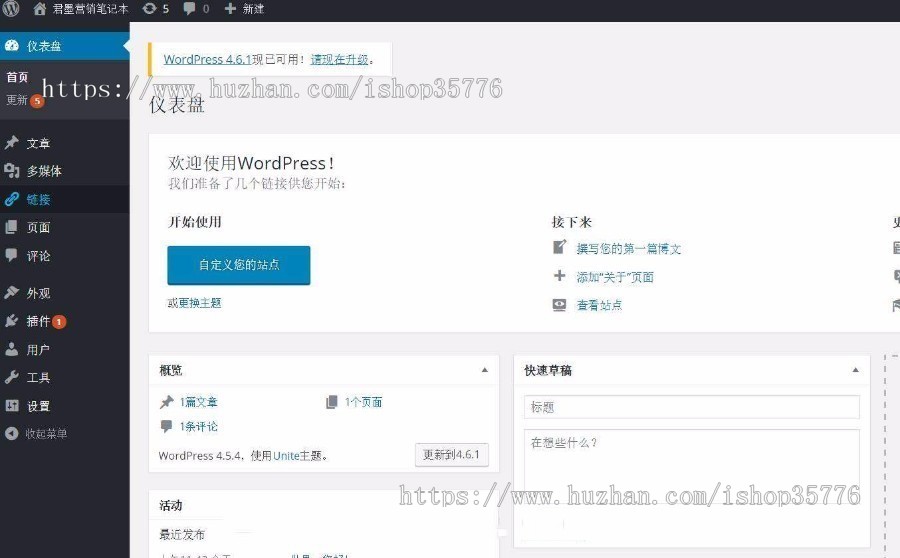Open the 页面 menu in sidebar
Image resolution: width=900 pixels, height=558 pixels.
(x=38, y=227)
